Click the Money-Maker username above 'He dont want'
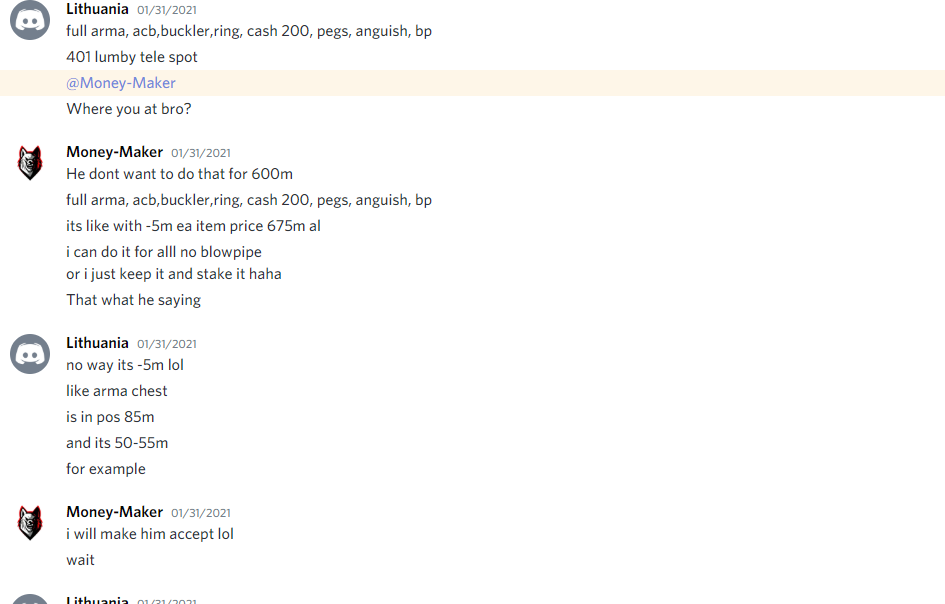945x604 pixels. [x=115, y=152]
